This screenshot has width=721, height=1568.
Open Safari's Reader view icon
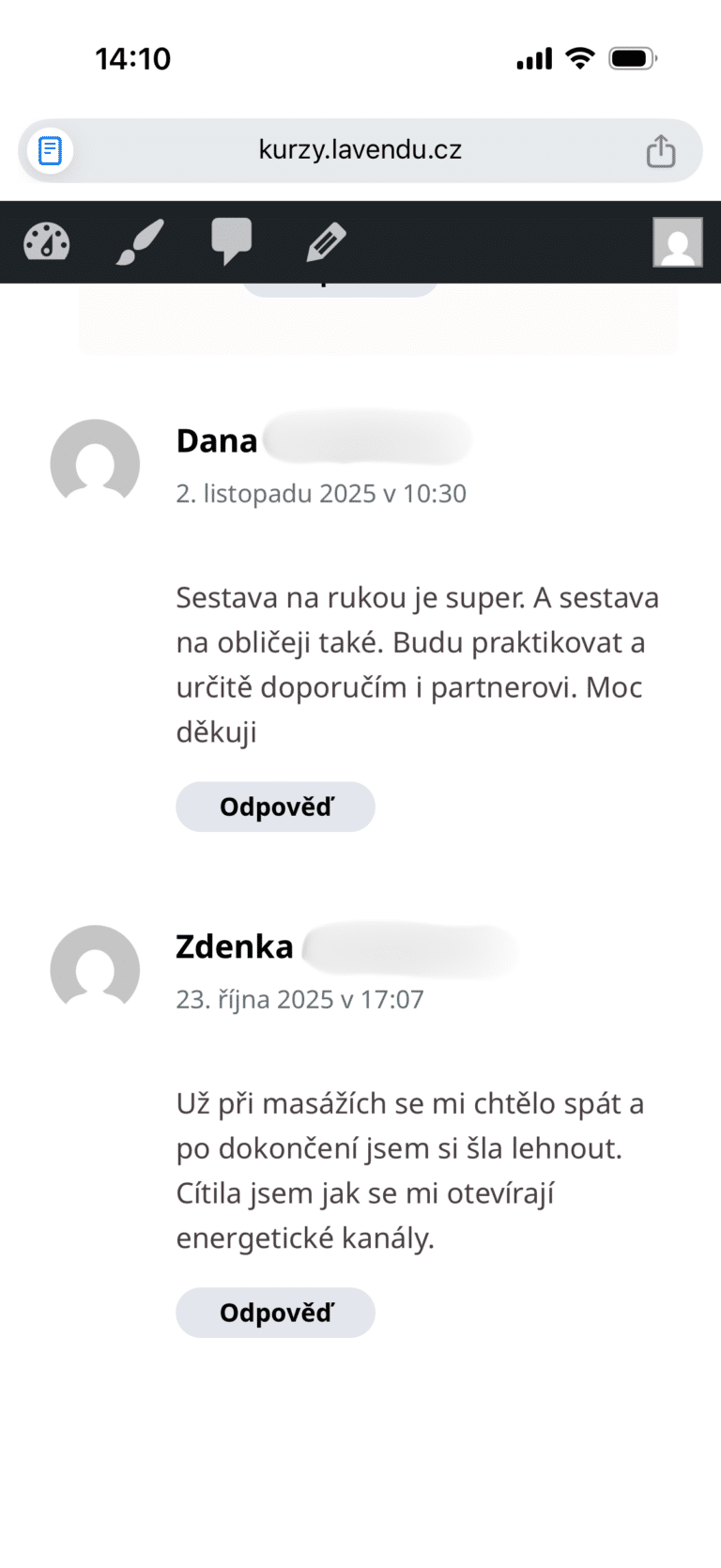(49, 149)
